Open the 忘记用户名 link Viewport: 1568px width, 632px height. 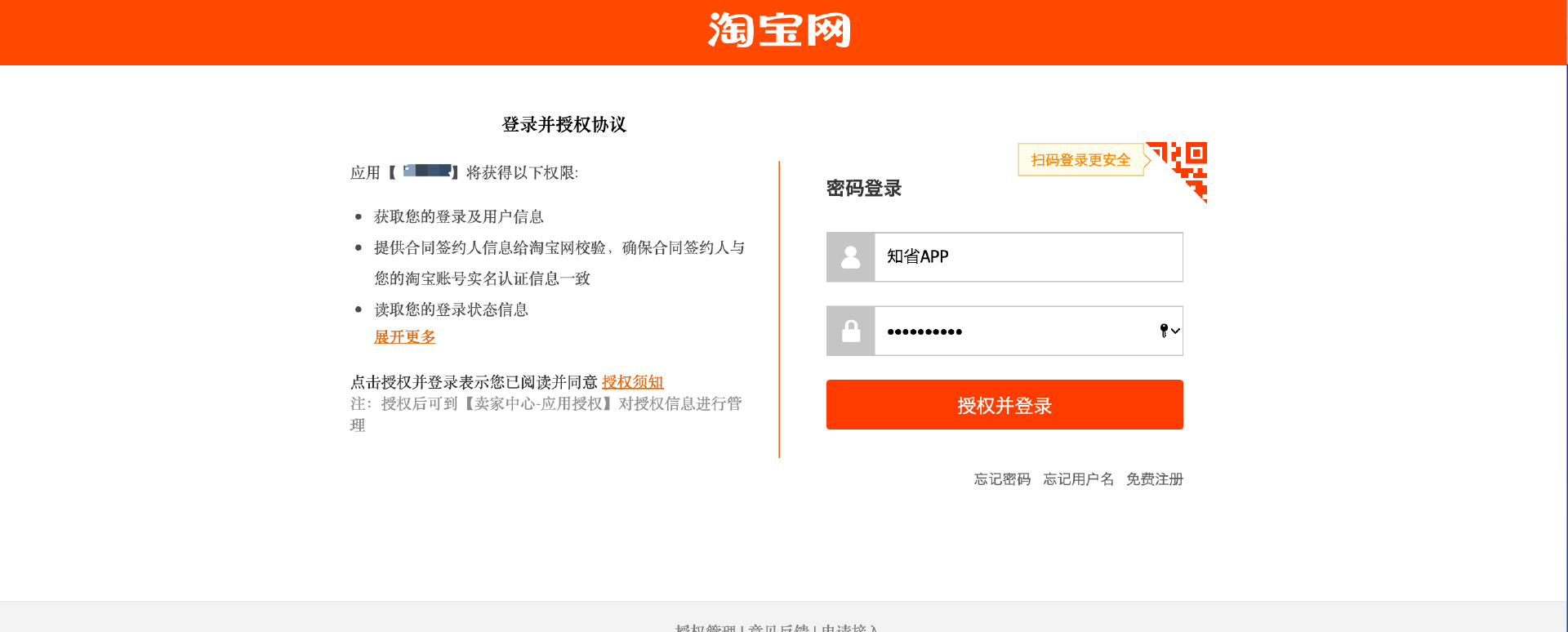(x=1078, y=479)
